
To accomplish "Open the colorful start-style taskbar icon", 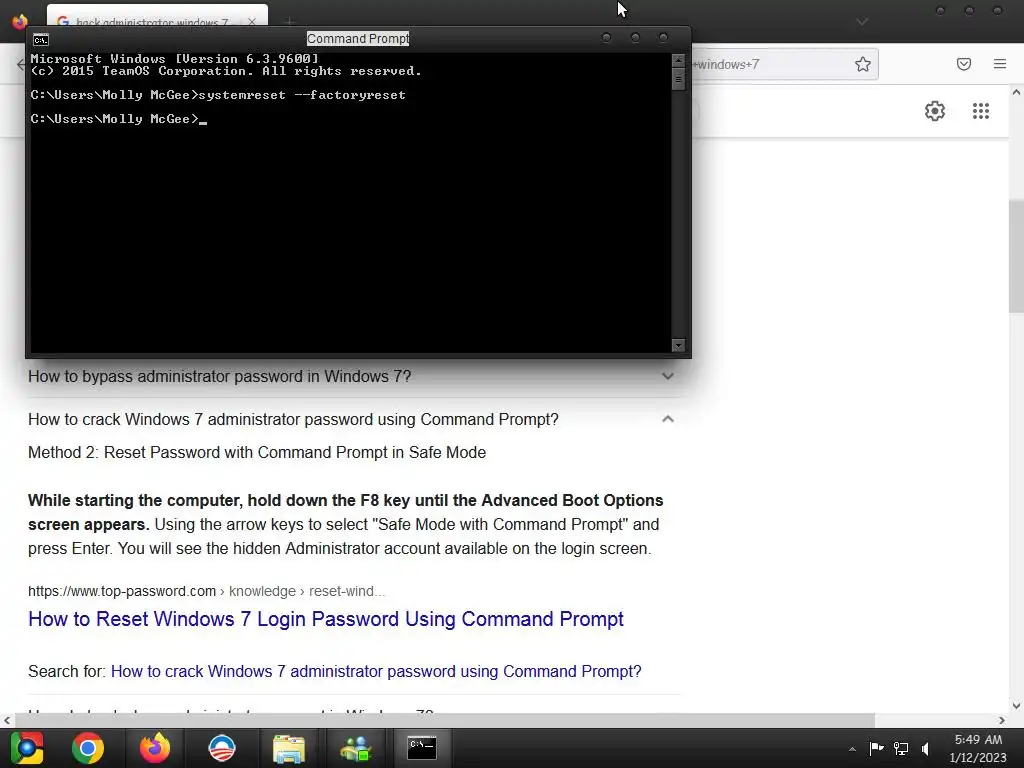I will 27,748.
